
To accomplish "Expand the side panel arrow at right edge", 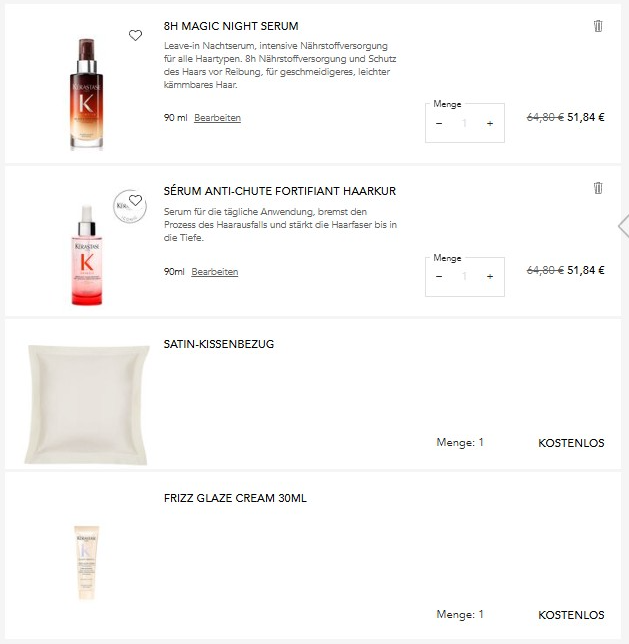I will (x=623, y=226).
